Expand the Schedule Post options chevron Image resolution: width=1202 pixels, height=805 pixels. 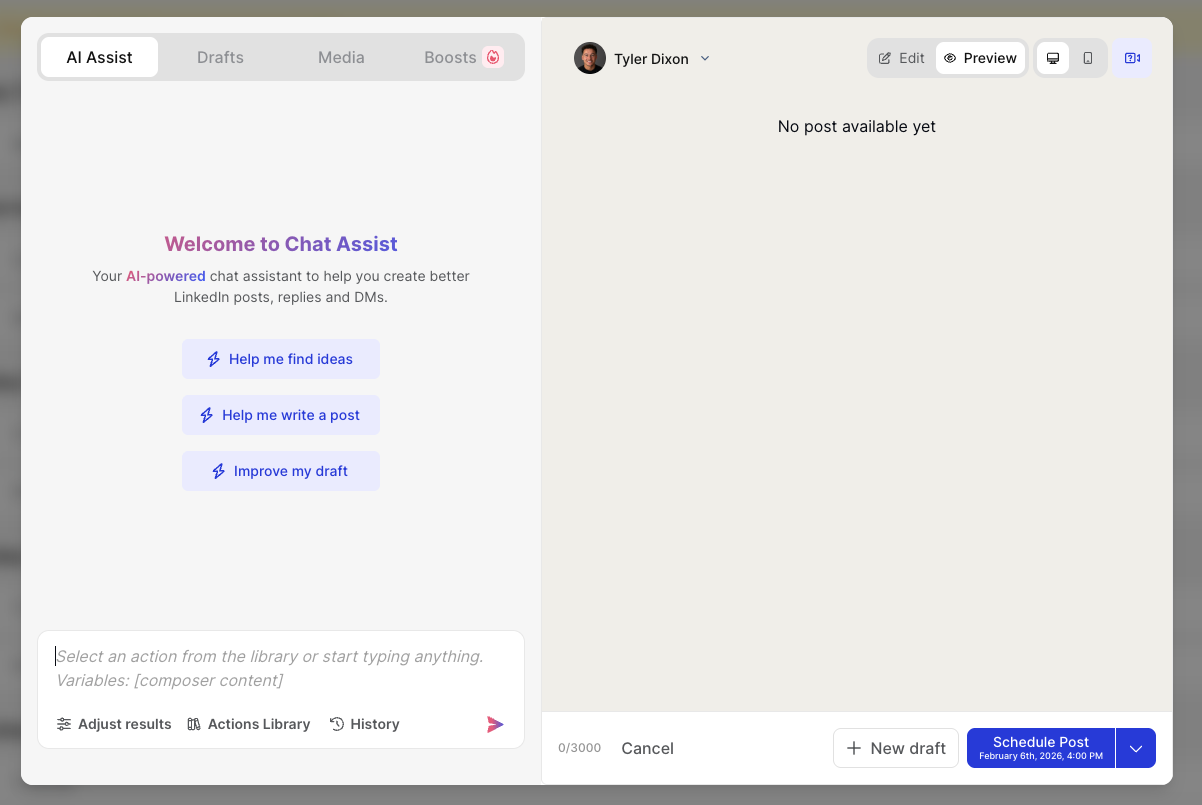click(1136, 747)
